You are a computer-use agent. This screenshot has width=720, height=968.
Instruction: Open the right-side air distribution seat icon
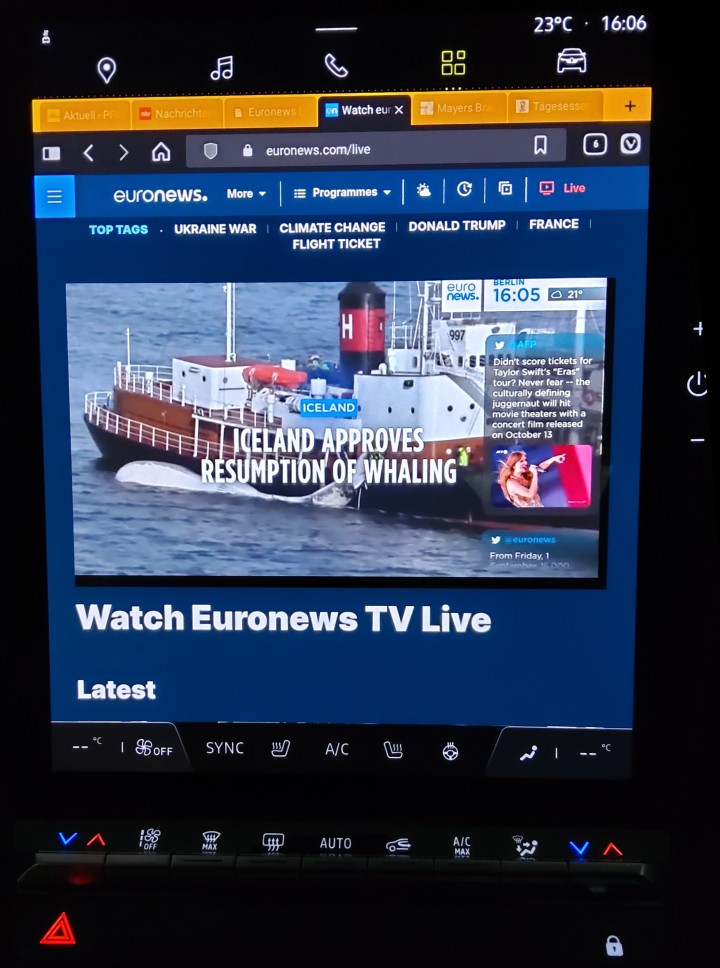(x=529, y=753)
